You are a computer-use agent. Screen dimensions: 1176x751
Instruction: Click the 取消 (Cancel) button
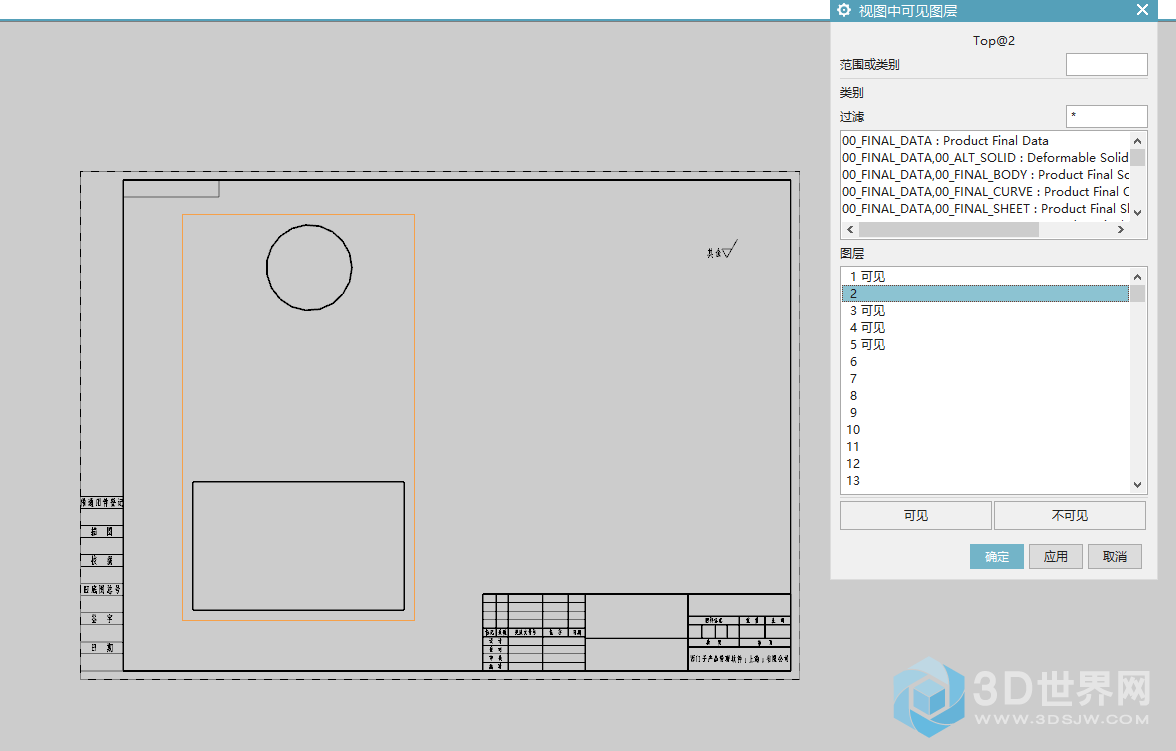coord(1115,557)
